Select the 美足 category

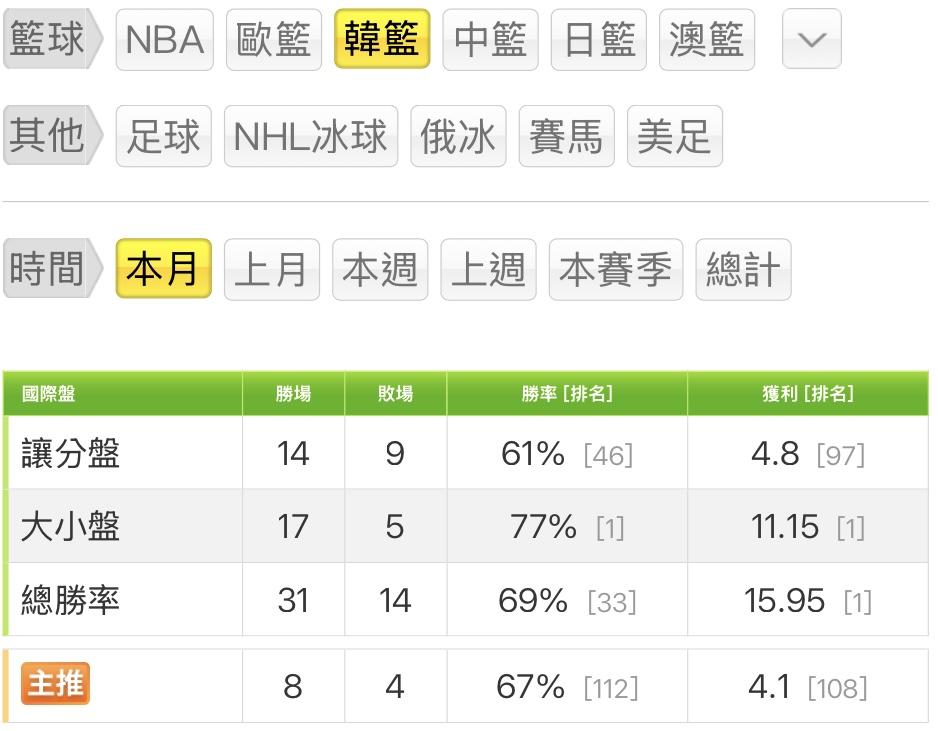pos(674,136)
